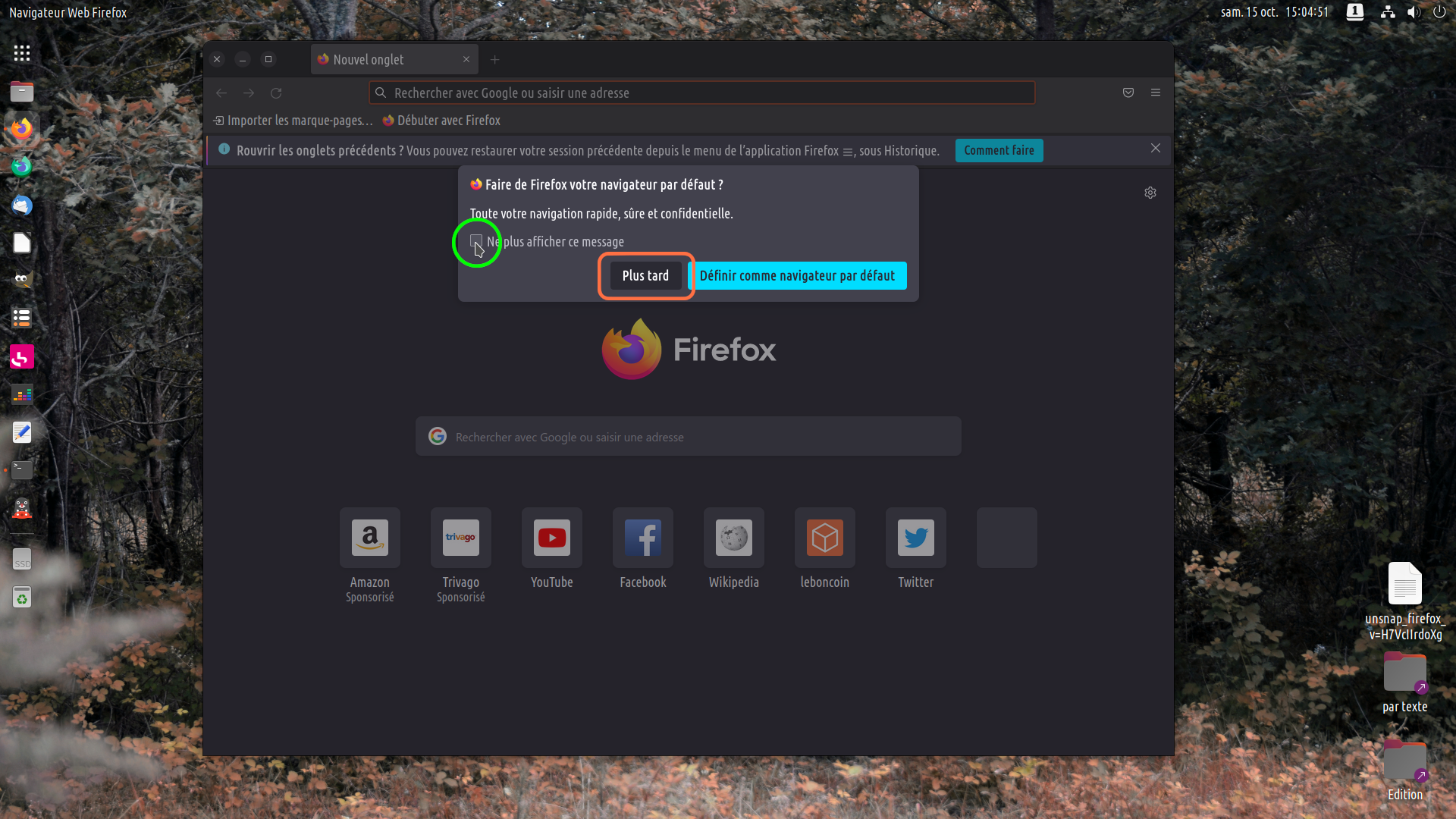Open the Trivago shortcut tile
The image size is (1456, 819).
point(461,538)
